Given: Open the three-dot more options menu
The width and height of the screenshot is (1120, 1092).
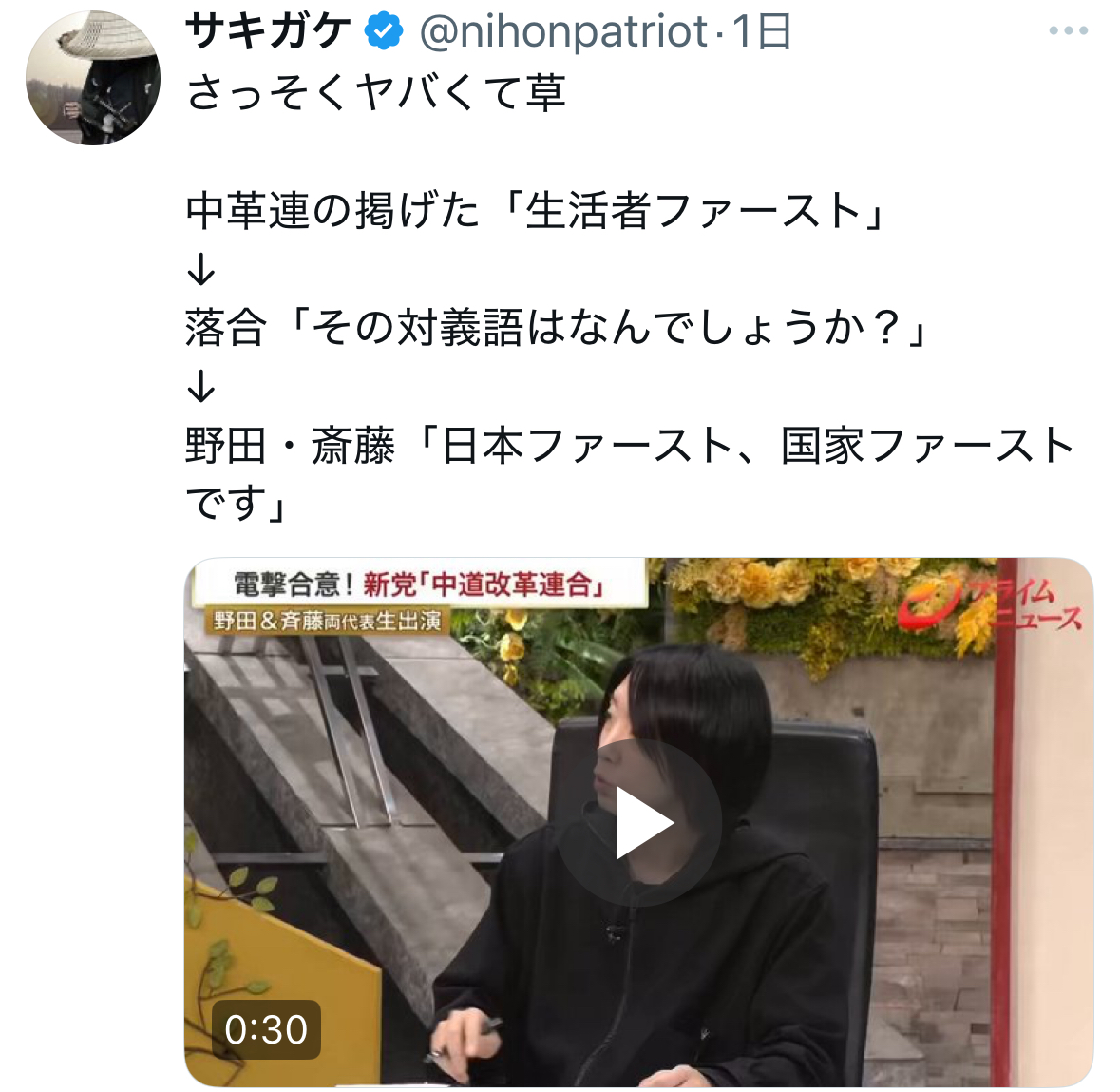Looking at the screenshot, I should pos(1068,30).
